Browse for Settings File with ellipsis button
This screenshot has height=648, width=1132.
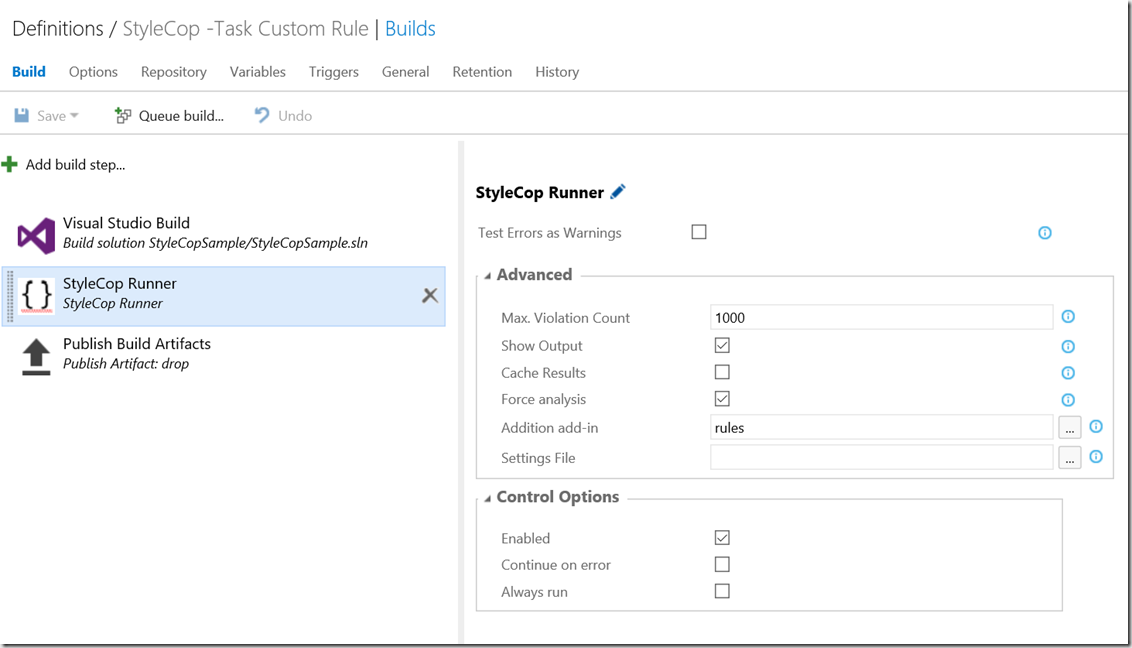[1070, 457]
